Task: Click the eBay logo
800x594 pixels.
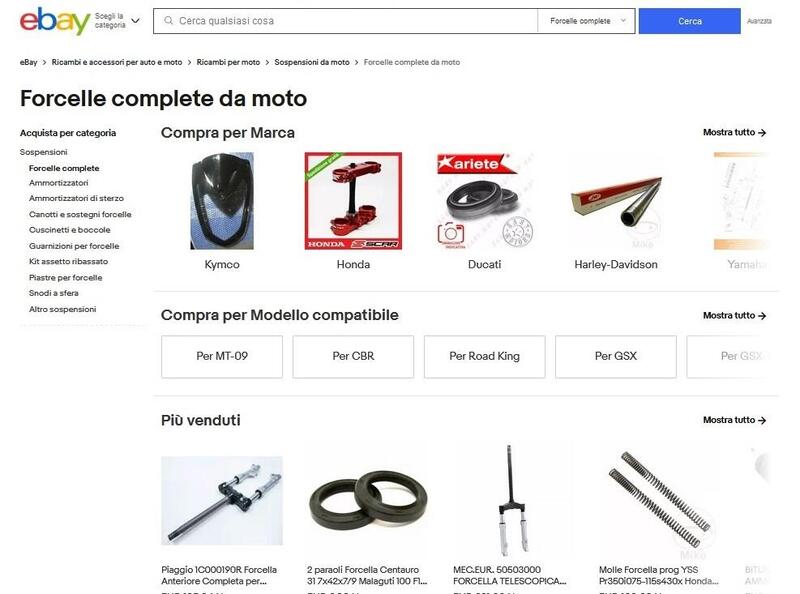Action: 55,21
